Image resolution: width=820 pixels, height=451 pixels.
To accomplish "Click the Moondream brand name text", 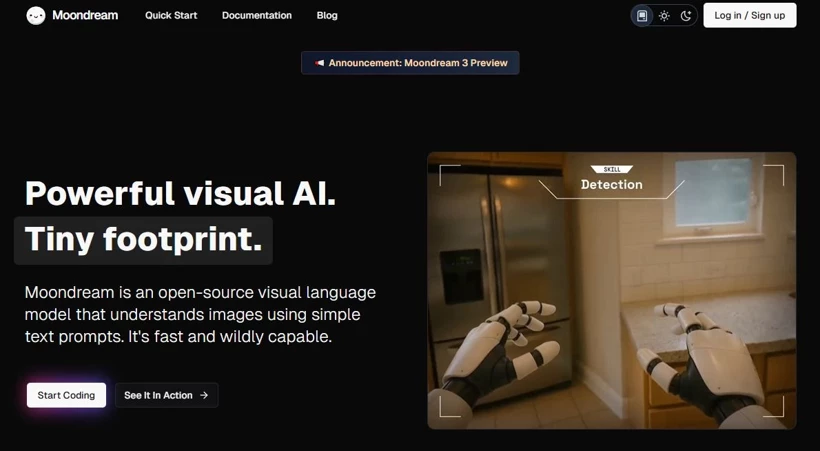I will point(86,16).
